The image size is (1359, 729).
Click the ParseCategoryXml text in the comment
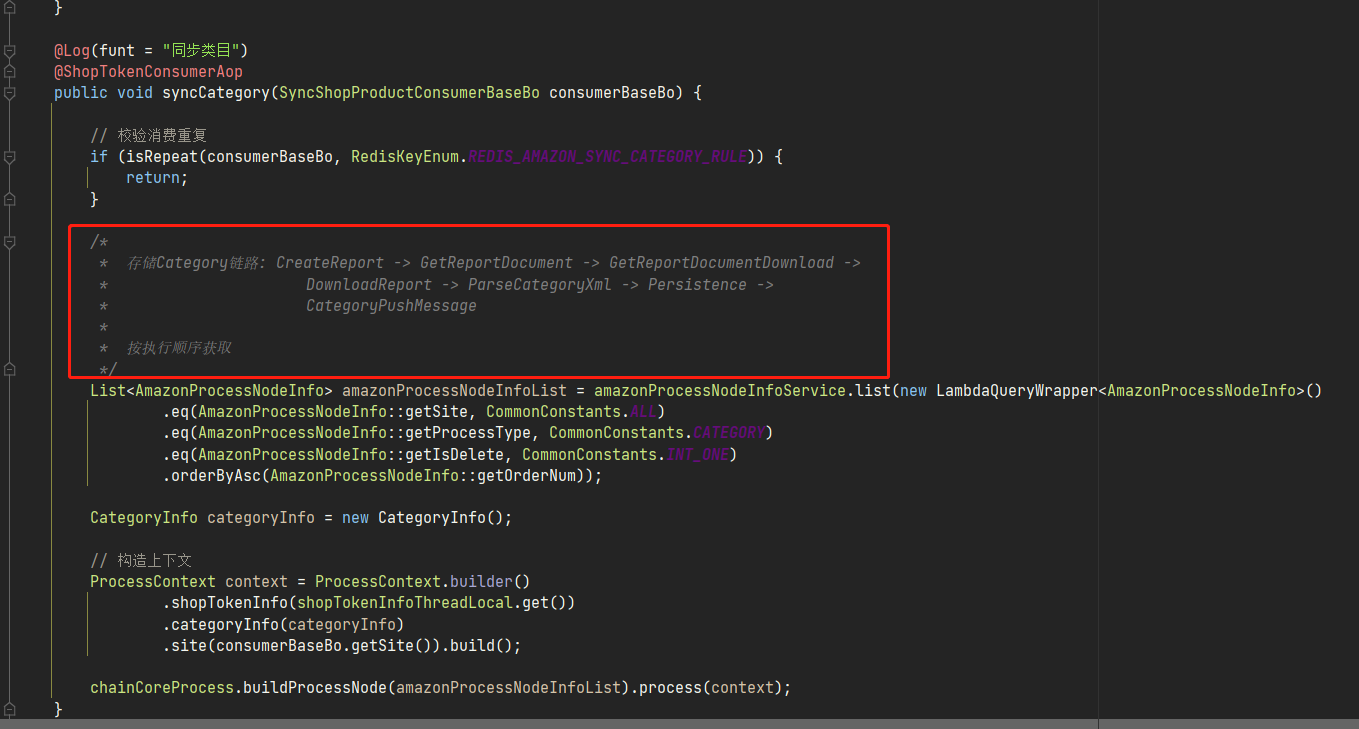(539, 285)
